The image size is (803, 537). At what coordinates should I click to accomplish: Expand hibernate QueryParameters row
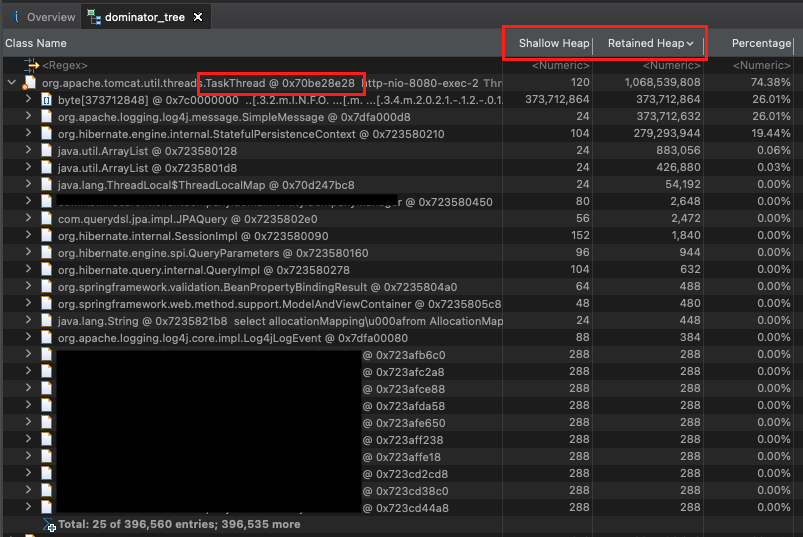(x=29, y=252)
